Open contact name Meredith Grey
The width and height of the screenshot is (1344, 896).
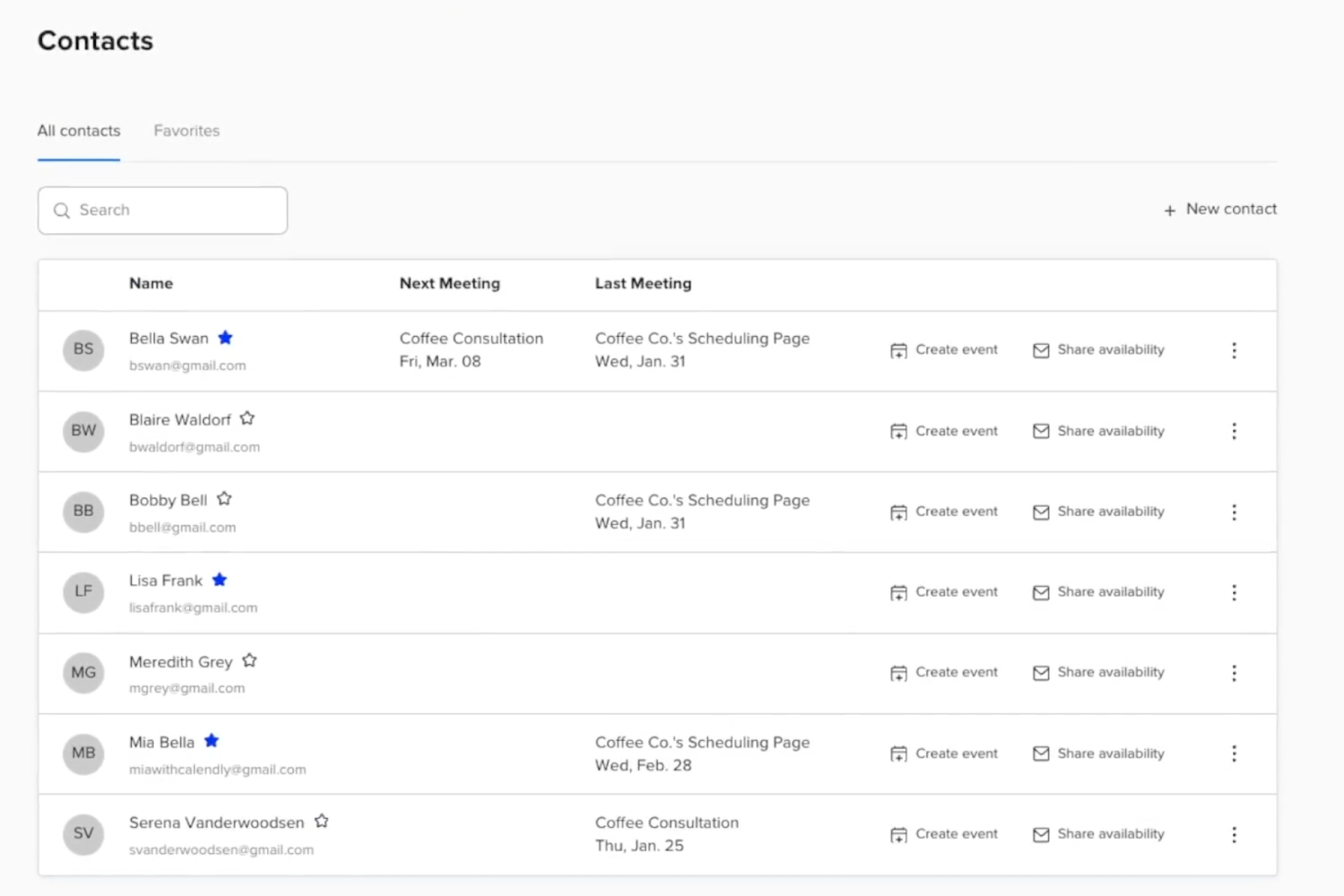(181, 662)
